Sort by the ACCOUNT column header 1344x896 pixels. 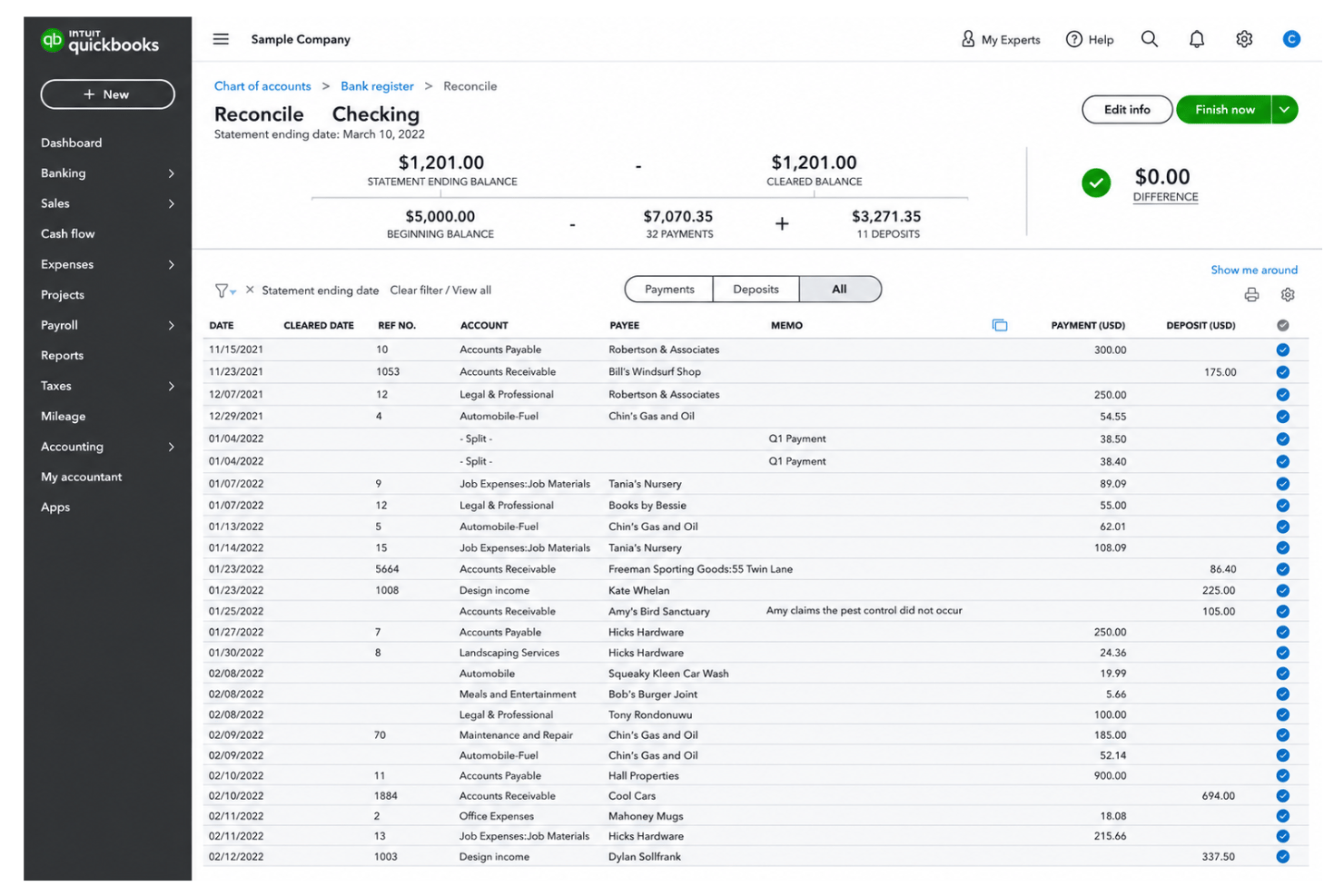click(484, 325)
